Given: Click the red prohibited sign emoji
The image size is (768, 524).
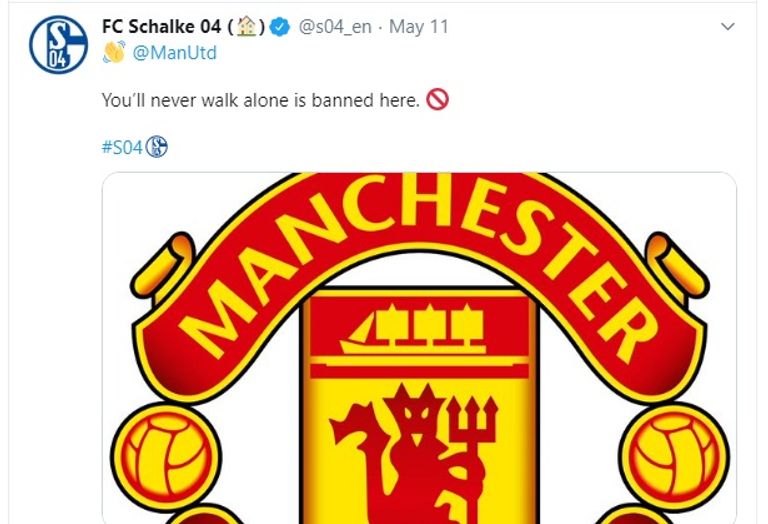Looking at the screenshot, I should (x=437, y=100).
